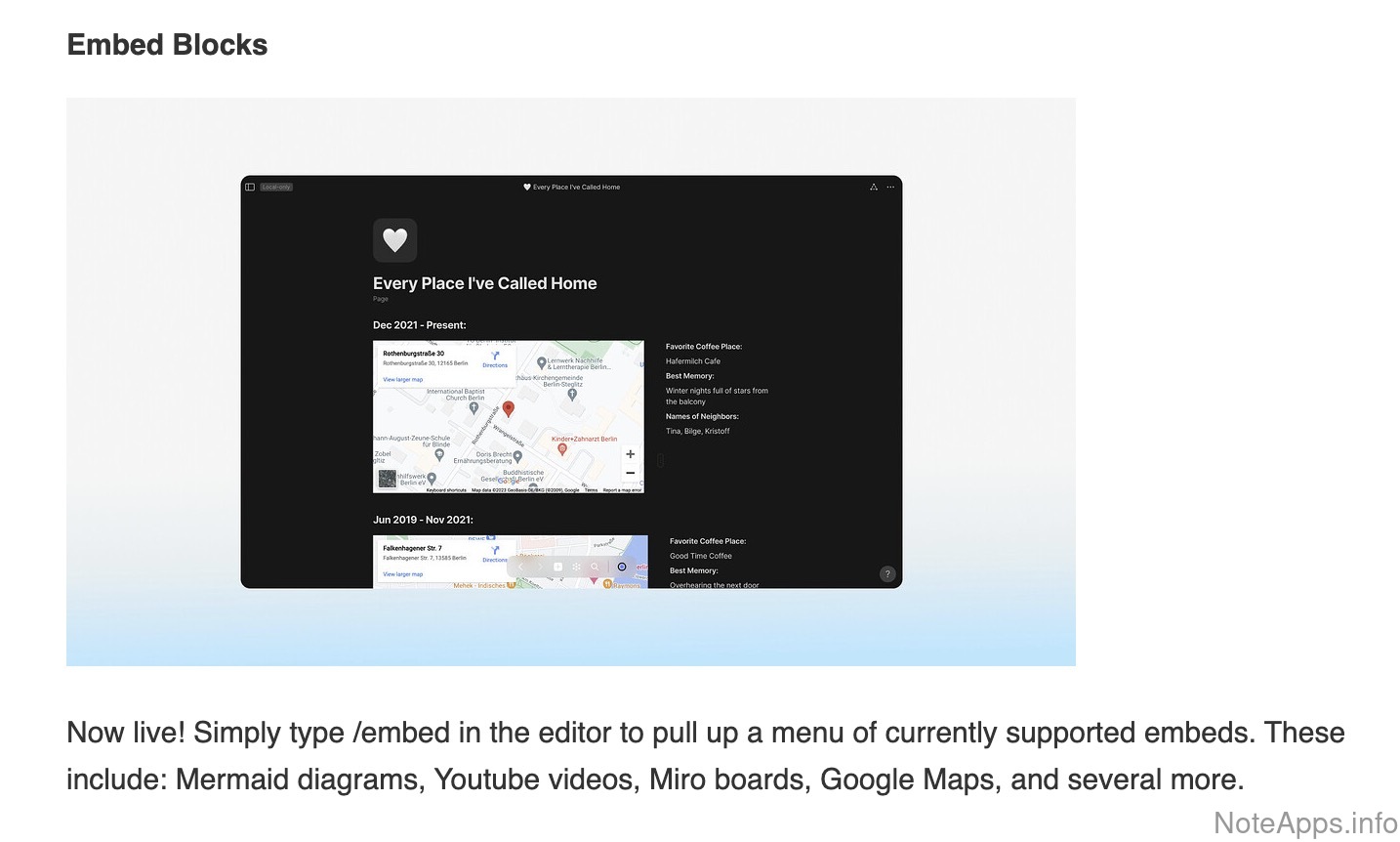Open the three-dot more options menu

coord(890,187)
